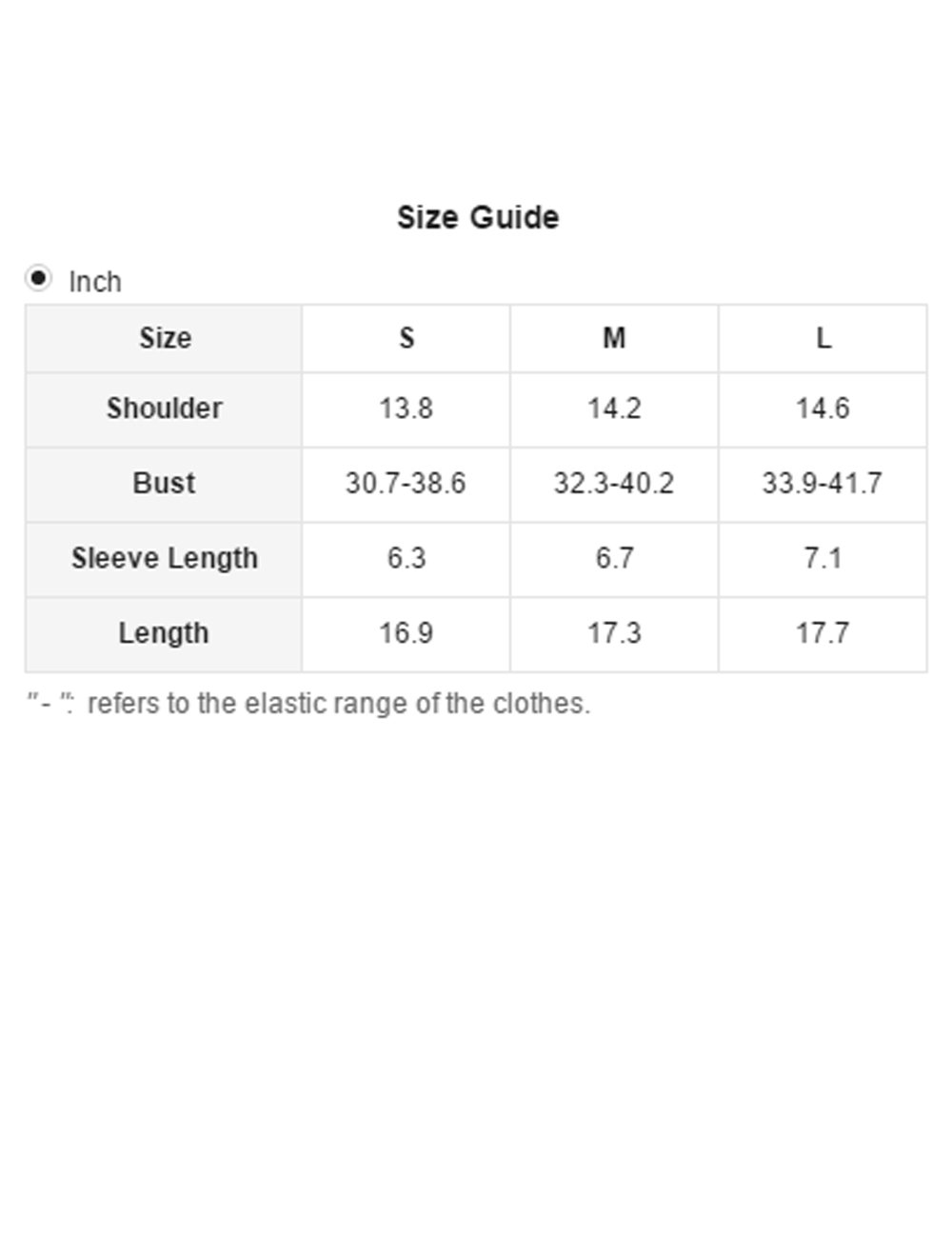952x1238 pixels.
Task: Select the S size column header
Action: coord(407,339)
